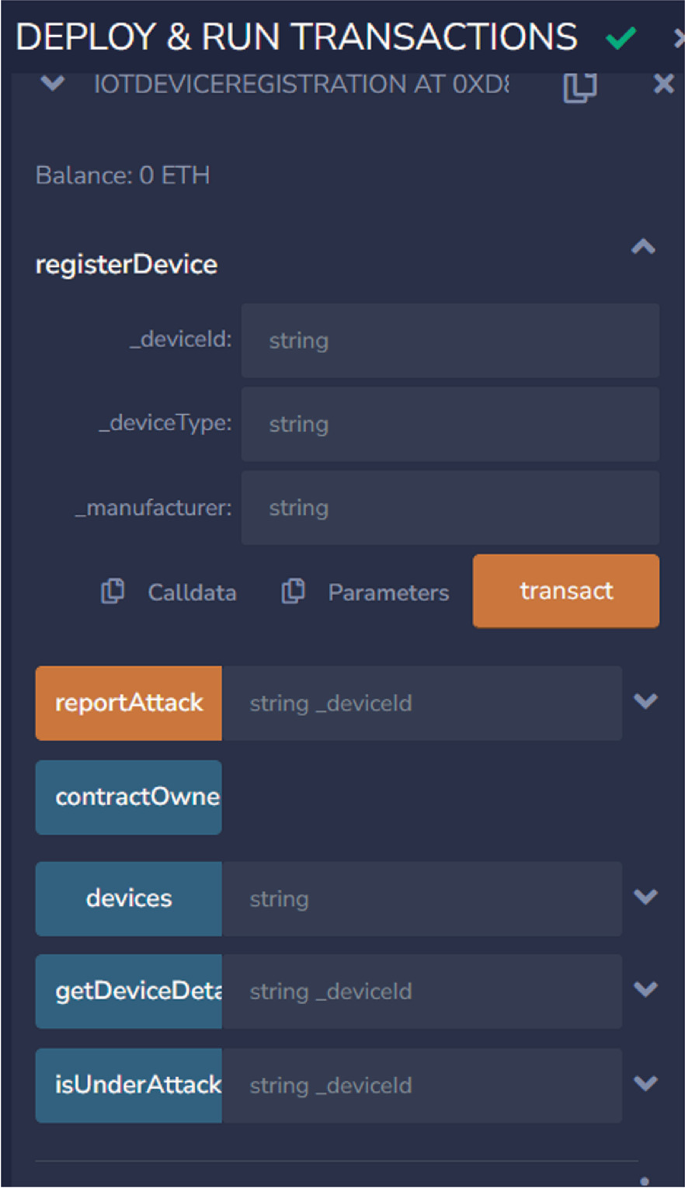This screenshot has height=1188, width=685.
Task: Collapse the registerDevice function panel
Action: point(643,247)
